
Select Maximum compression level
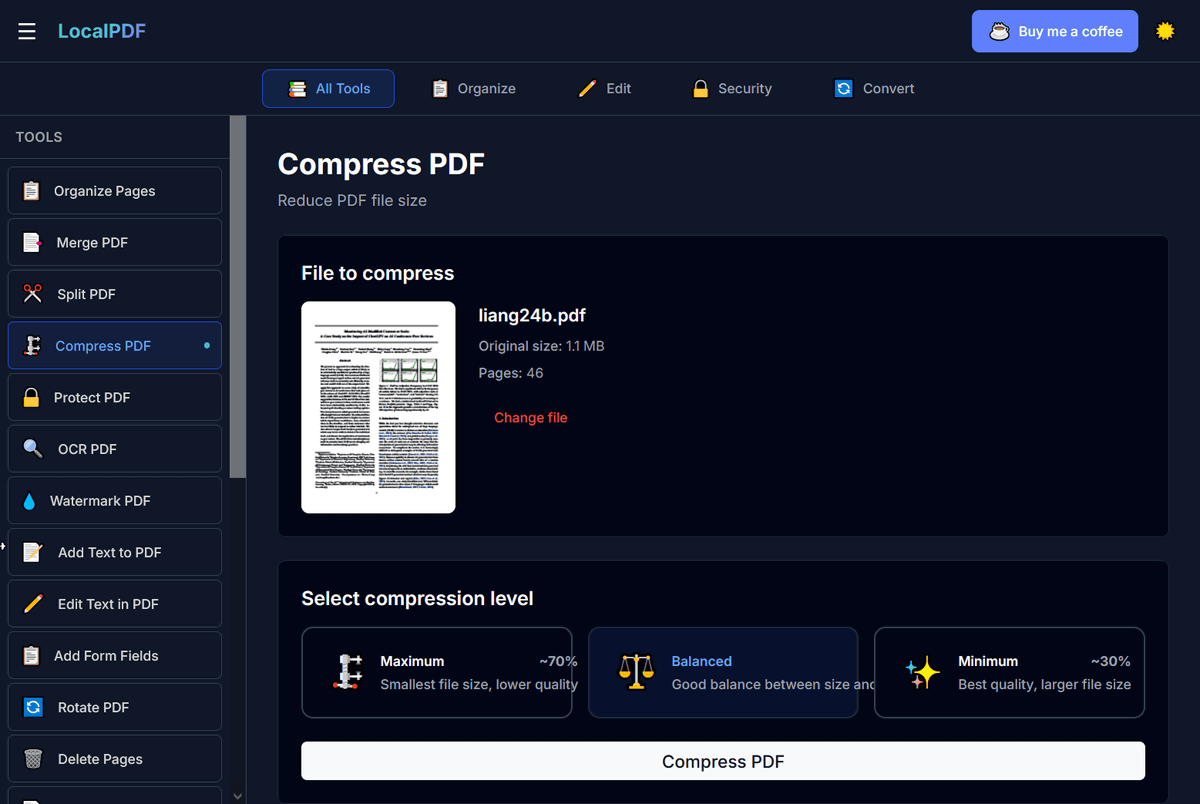pyautogui.click(x=437, y=672)
